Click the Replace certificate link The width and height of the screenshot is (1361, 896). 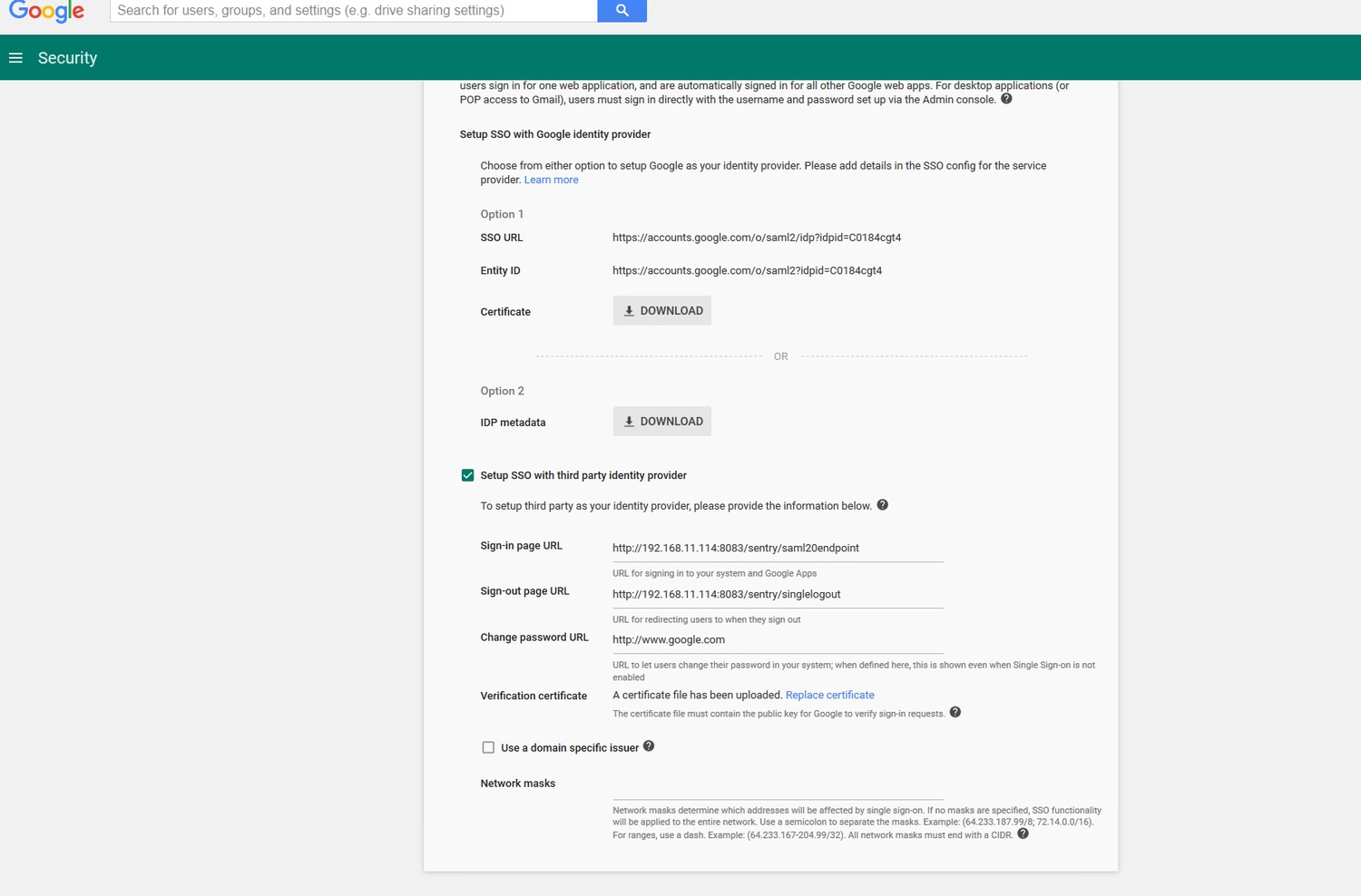click(829, 695)
